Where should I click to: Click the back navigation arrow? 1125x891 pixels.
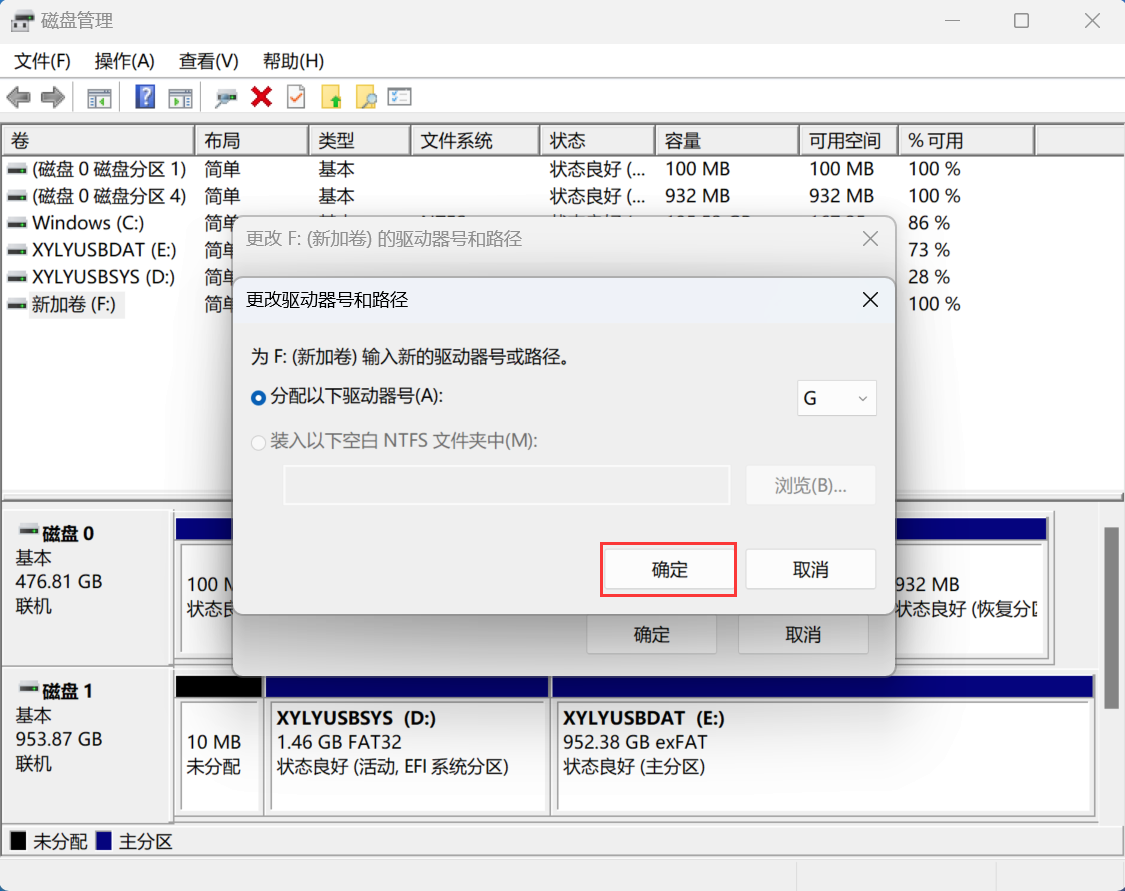point(20,97)
